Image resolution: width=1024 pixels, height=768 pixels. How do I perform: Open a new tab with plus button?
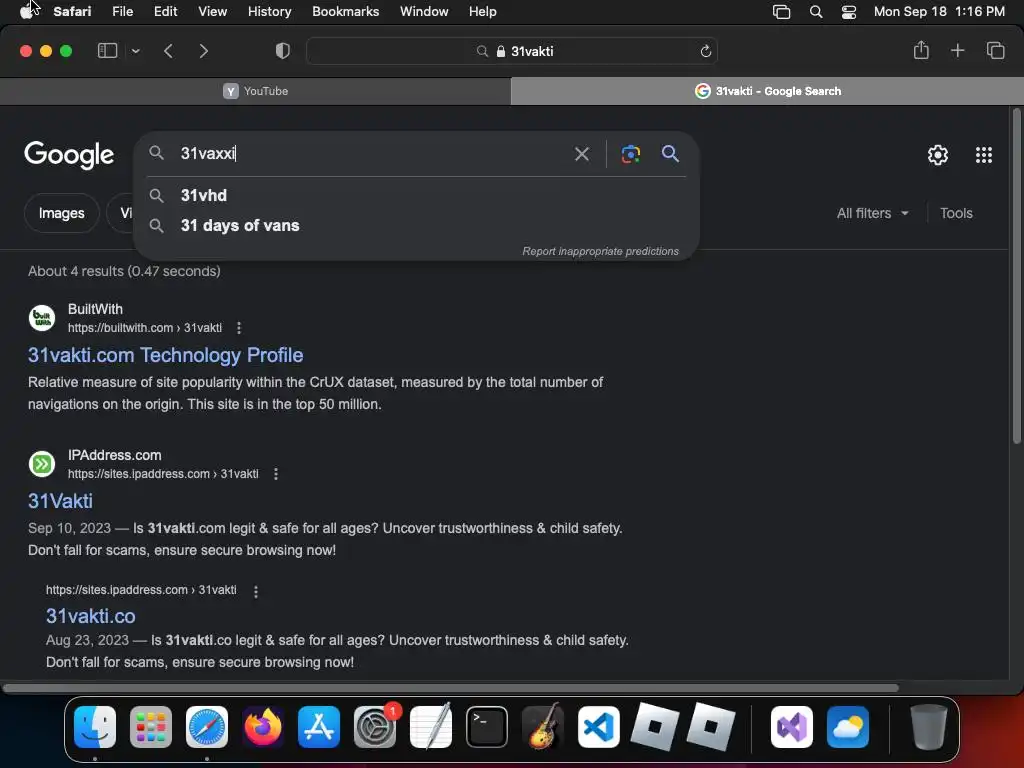point(957,50)
